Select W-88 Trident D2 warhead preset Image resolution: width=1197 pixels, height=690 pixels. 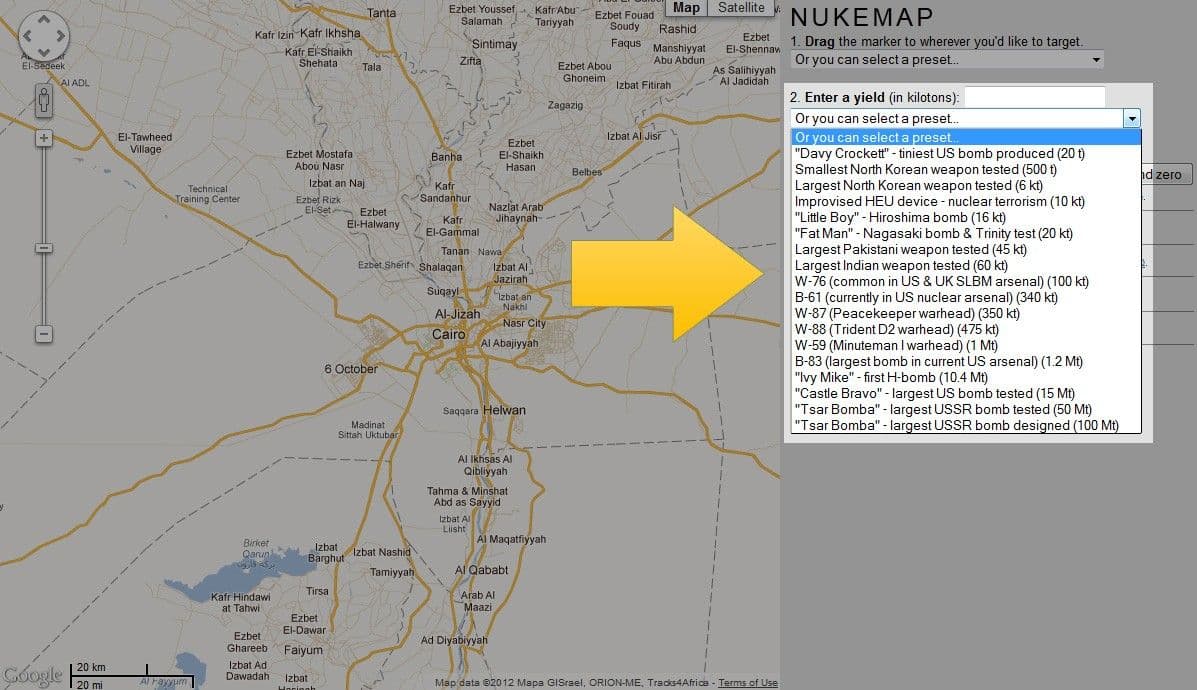tap(966, 330)
